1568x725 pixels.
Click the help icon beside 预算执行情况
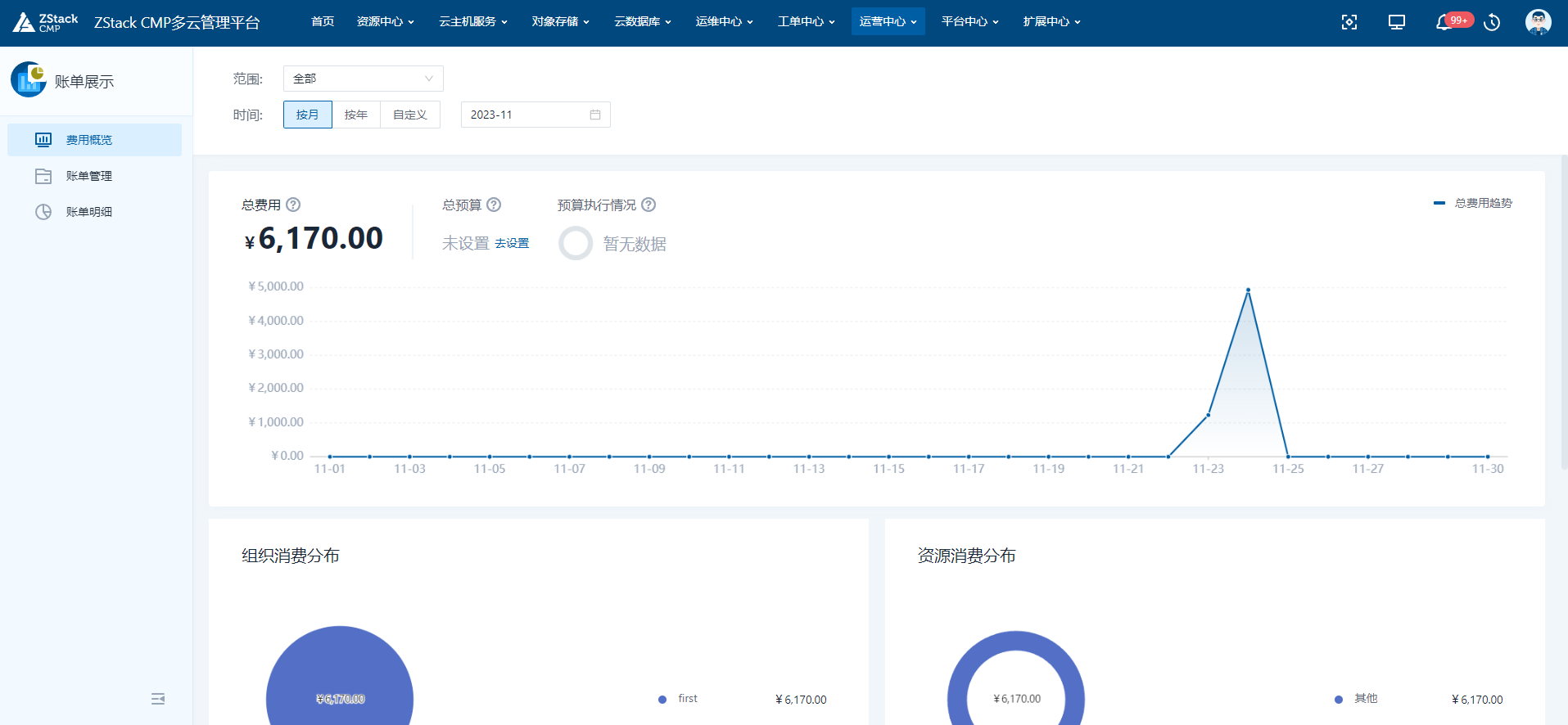click(648, 205)
